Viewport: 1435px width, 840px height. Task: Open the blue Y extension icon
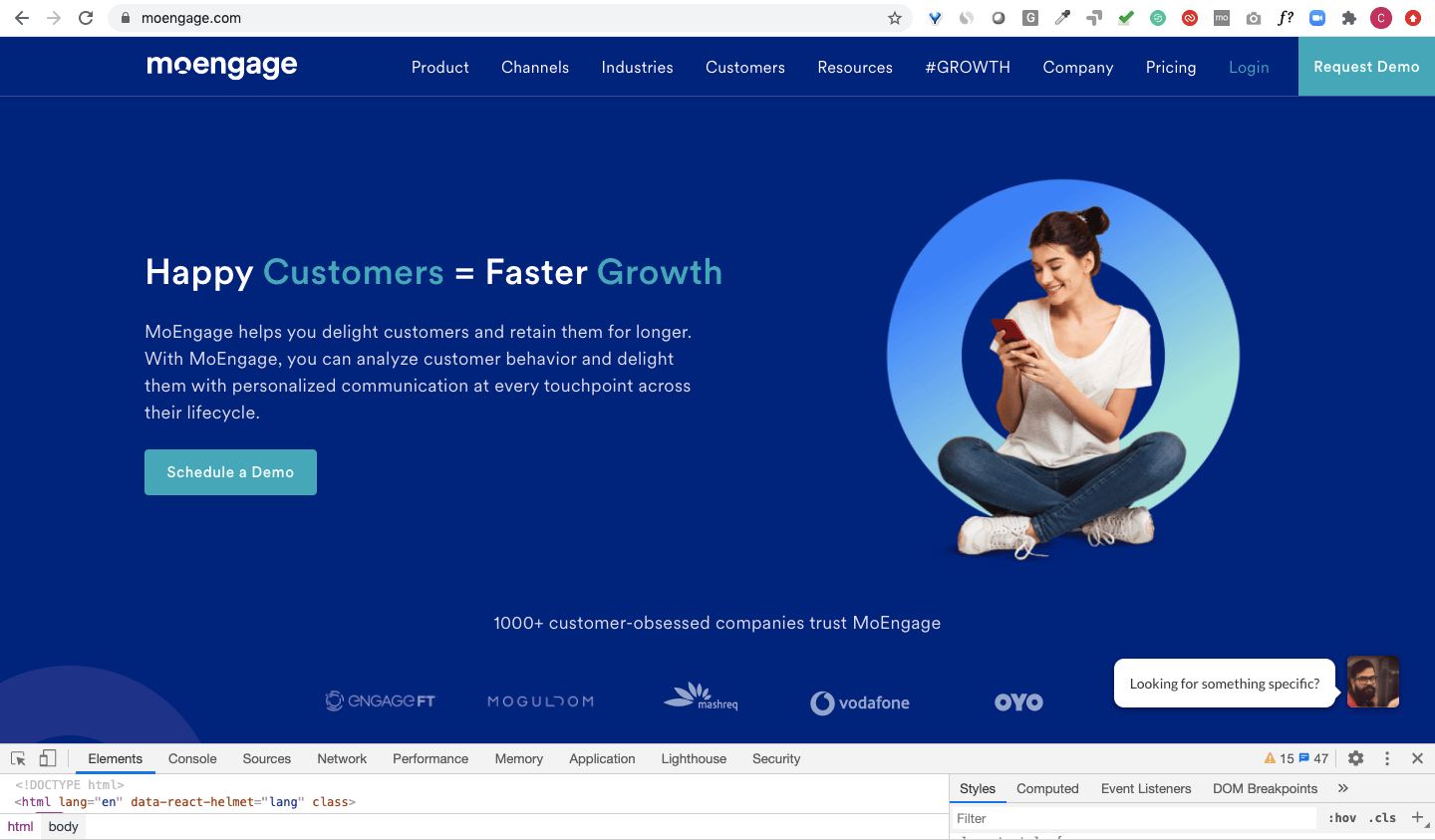[935, 18]
